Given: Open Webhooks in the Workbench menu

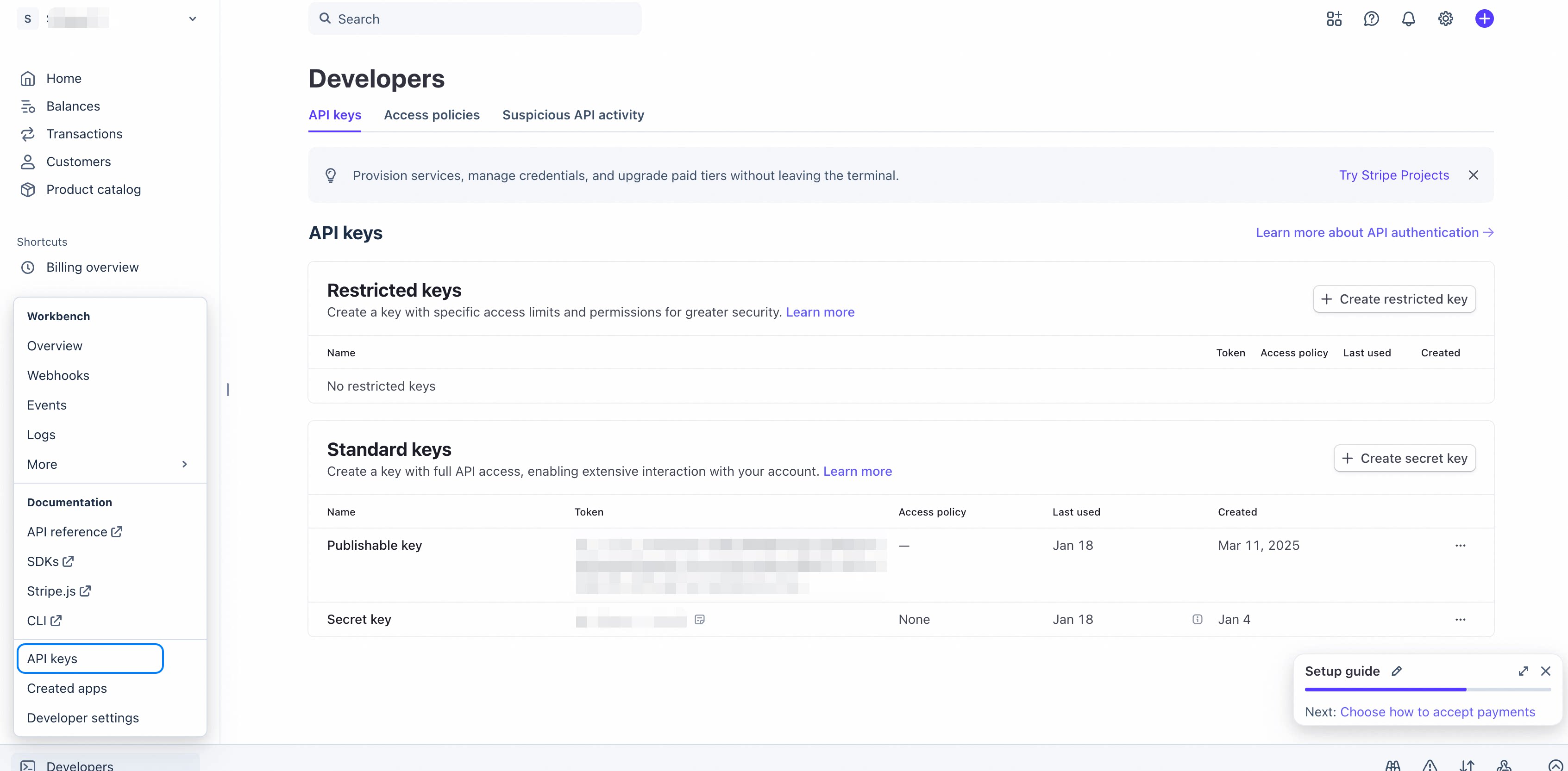Looking at the screenshot, I should [58, 375].
